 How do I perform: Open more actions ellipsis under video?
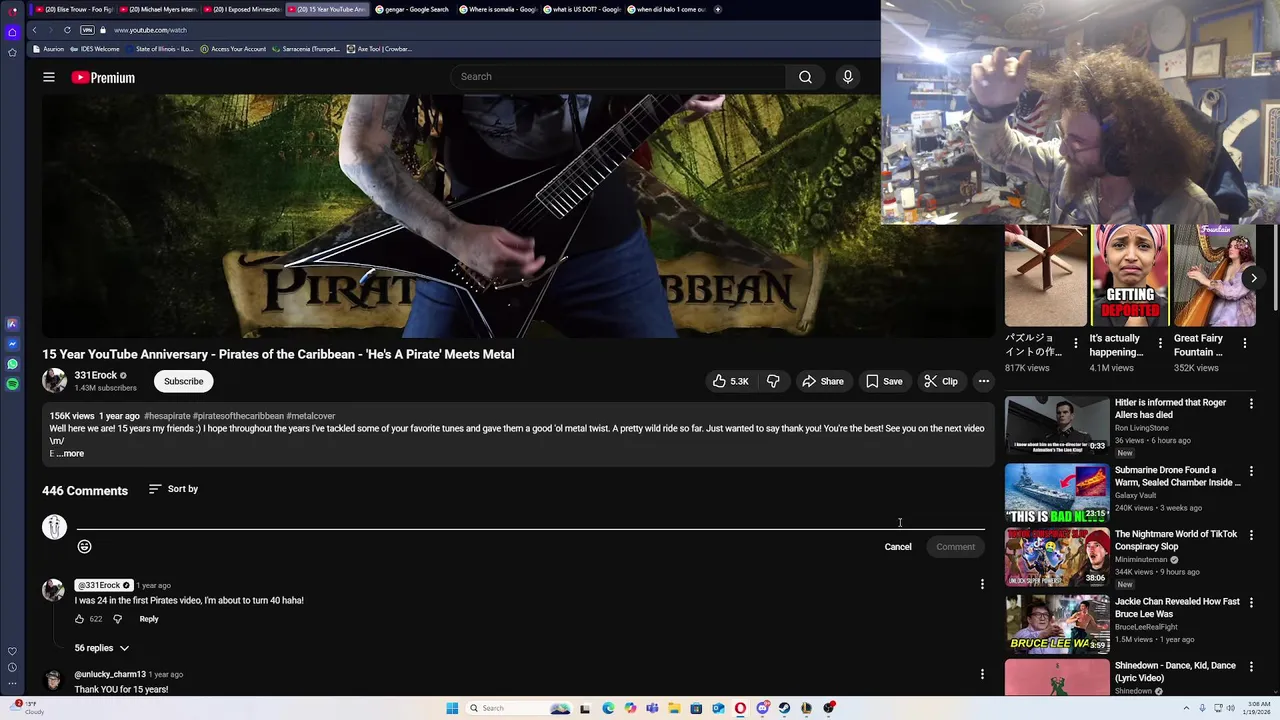(984, 381)
